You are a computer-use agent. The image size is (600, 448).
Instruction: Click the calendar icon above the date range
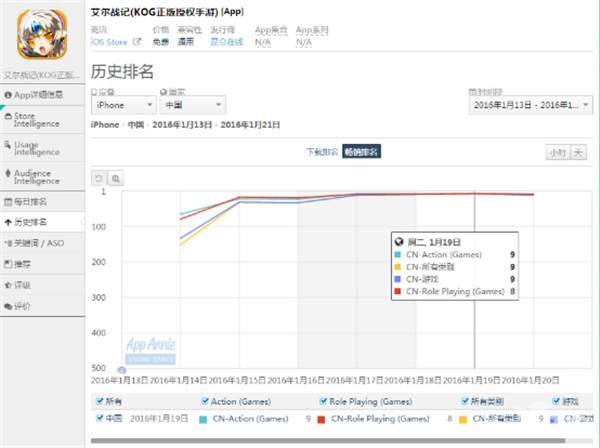[x=473, y=92]
